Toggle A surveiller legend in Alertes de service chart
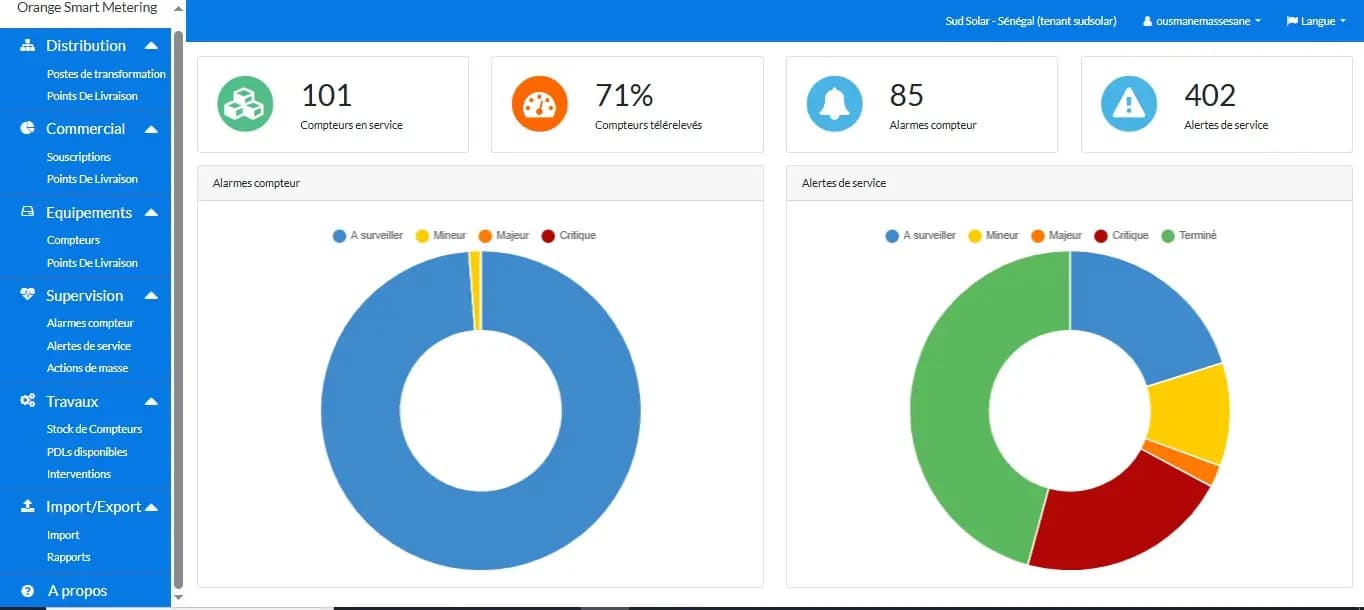Screen dimensions: 1364x610 coord(921,236)
